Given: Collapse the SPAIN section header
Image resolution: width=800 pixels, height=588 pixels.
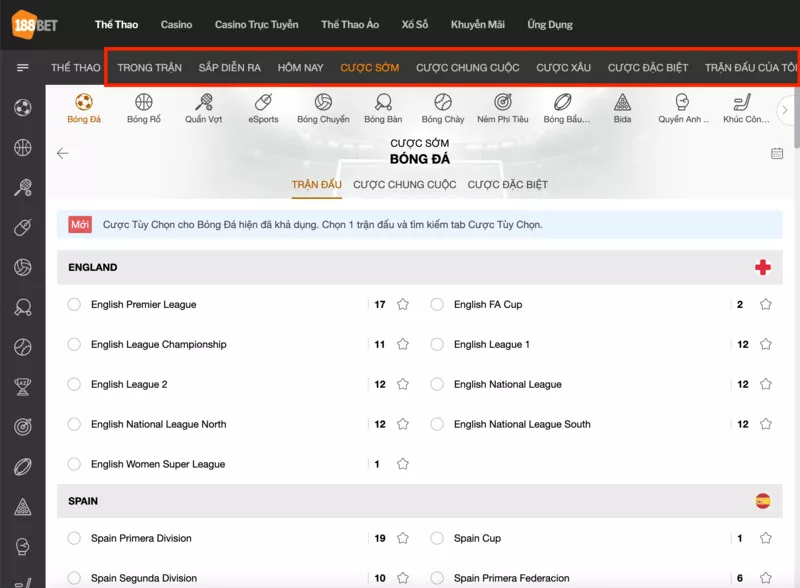Looking at the screenshot, I should 419,501.
